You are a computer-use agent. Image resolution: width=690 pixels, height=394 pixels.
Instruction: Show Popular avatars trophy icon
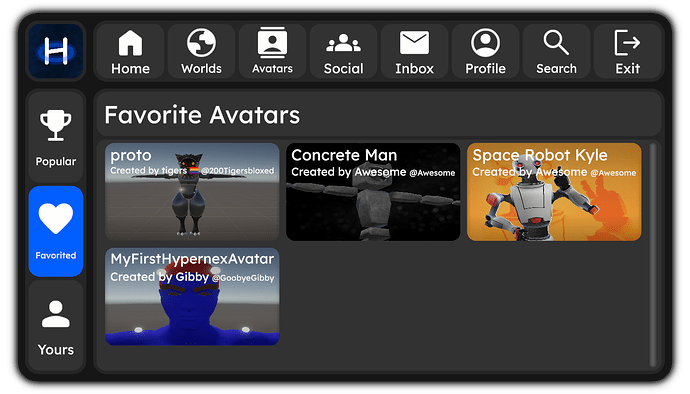[56, 125]
